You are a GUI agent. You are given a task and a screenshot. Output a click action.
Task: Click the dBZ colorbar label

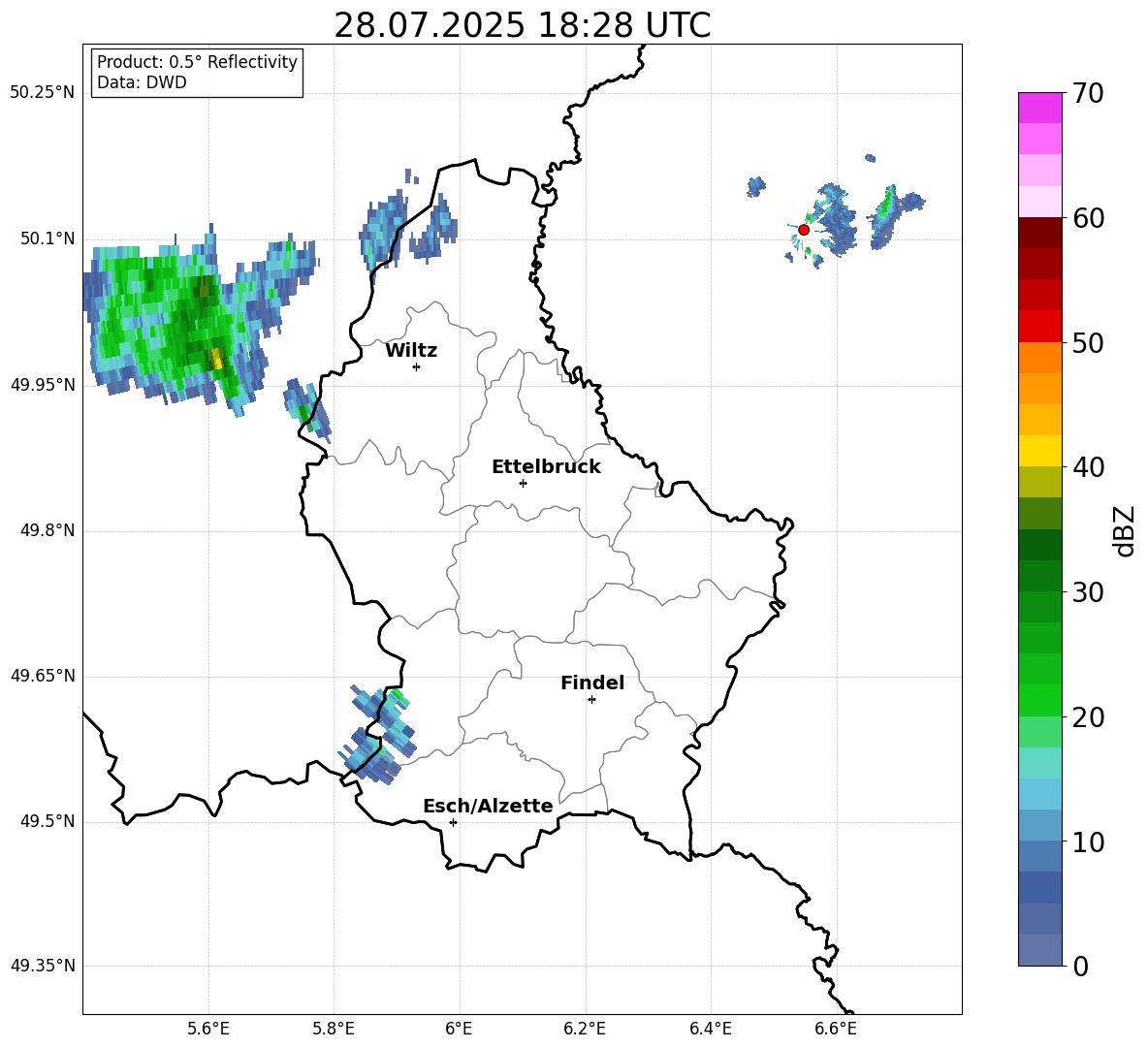click(x=1125, y=530)
